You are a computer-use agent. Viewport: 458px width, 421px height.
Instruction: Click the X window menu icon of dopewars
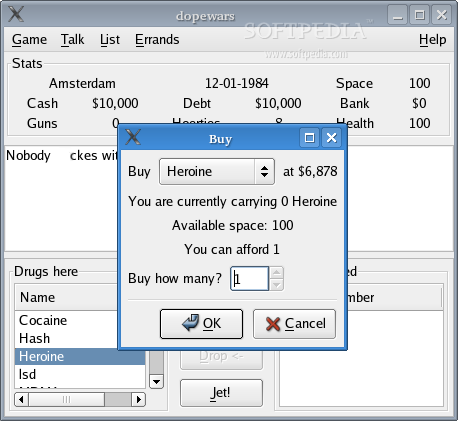[x=16, y=14]
